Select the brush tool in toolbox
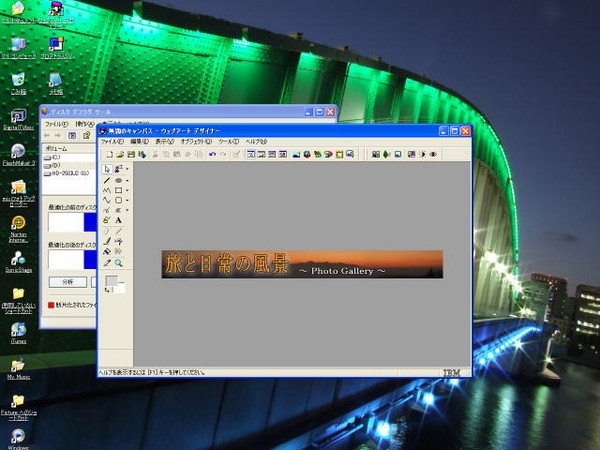The height and width of the screenshot is (450, 600). (x=107, y=241)
